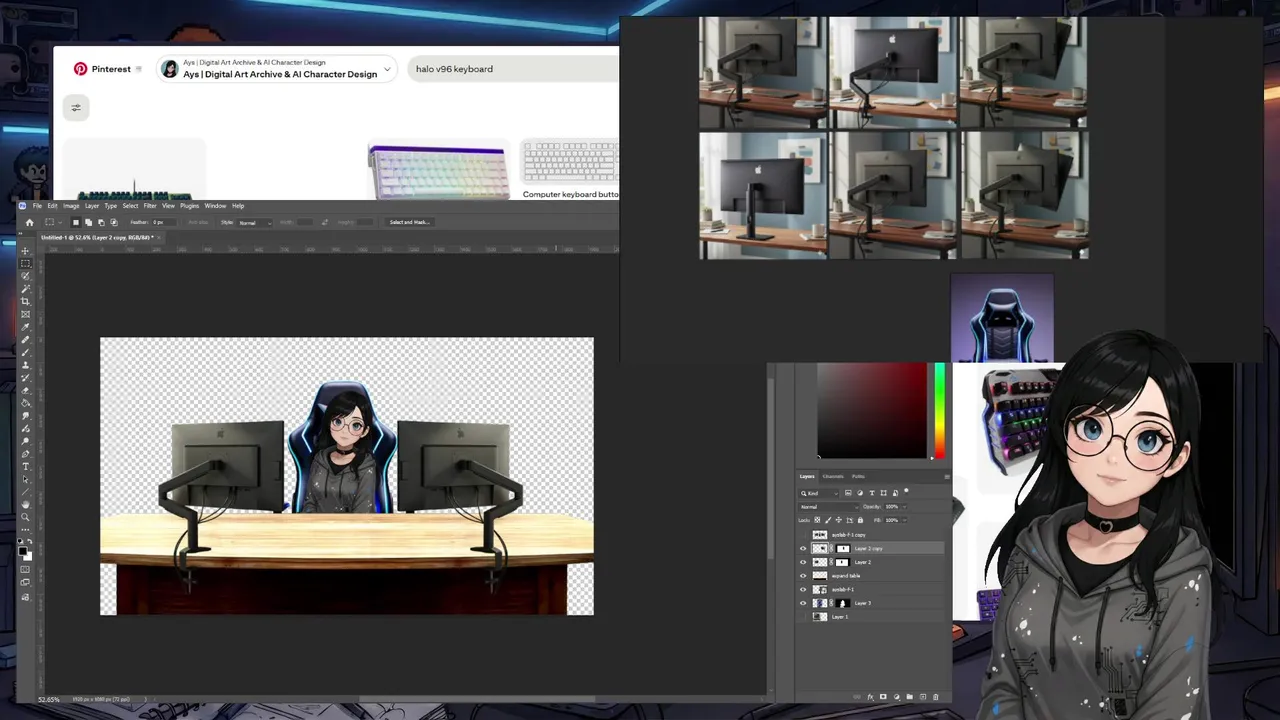Screen dimensions: 1280x720
Task: Hide the Layer 3 layer
Action: [x=803, y=603]
